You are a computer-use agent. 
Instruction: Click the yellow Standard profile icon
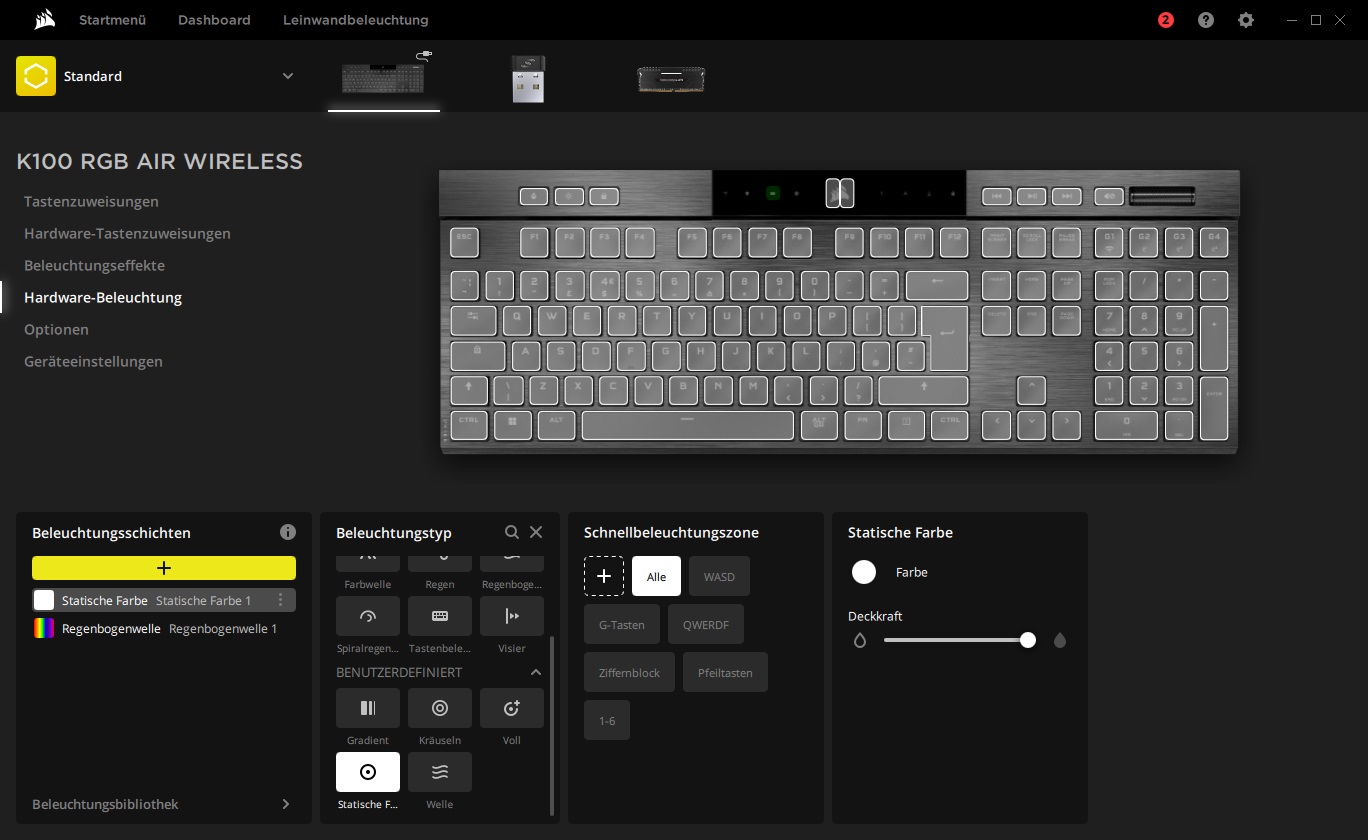36,76
